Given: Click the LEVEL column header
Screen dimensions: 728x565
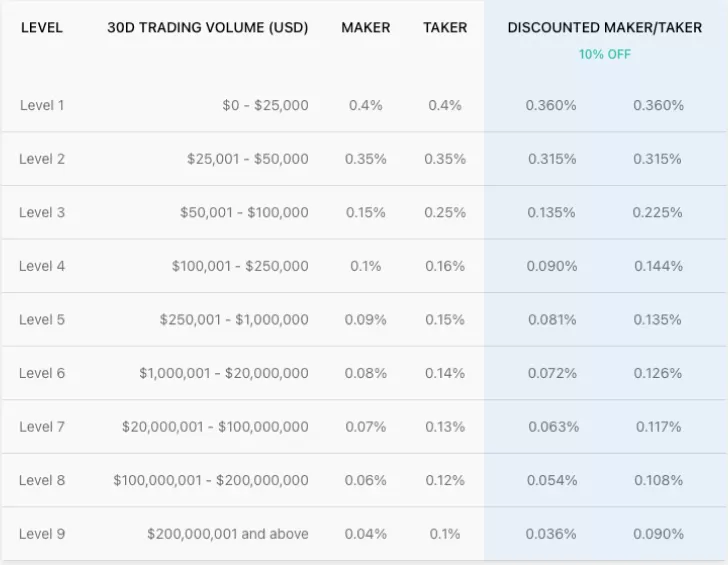Looking at the screenshot, I should [41, 28].
